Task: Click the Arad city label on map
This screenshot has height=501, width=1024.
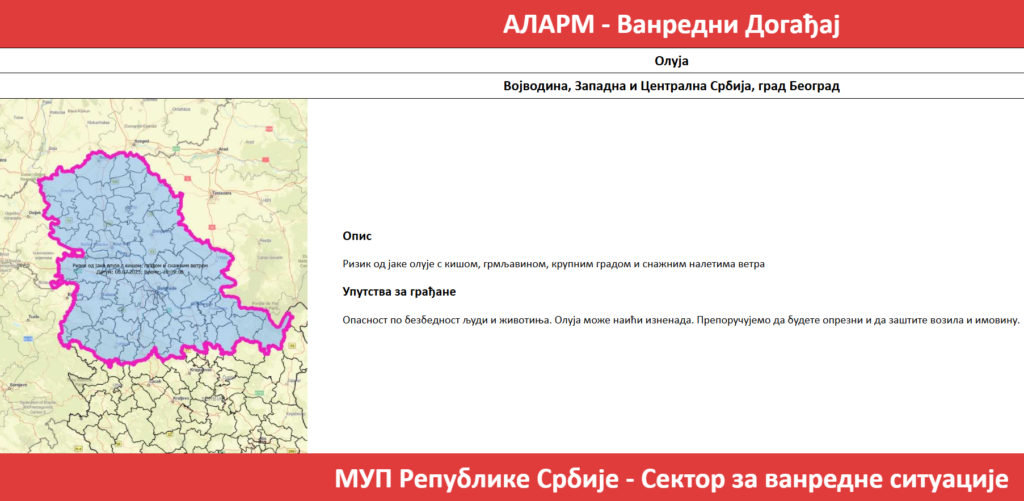Action: coord(225,147)
